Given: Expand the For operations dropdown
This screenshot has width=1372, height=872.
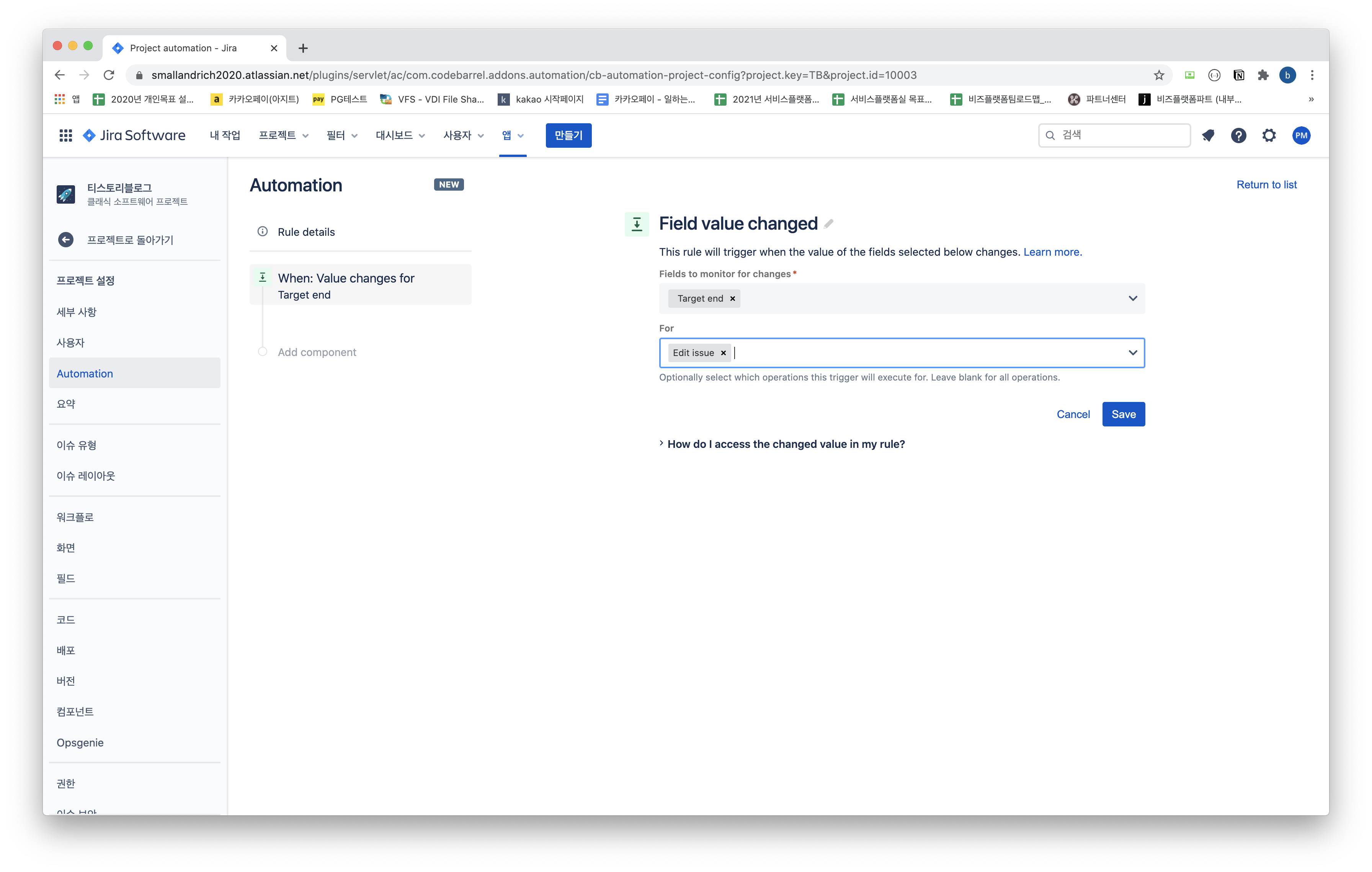Looking at the screenshot, I should click(x=1133, y=353).
